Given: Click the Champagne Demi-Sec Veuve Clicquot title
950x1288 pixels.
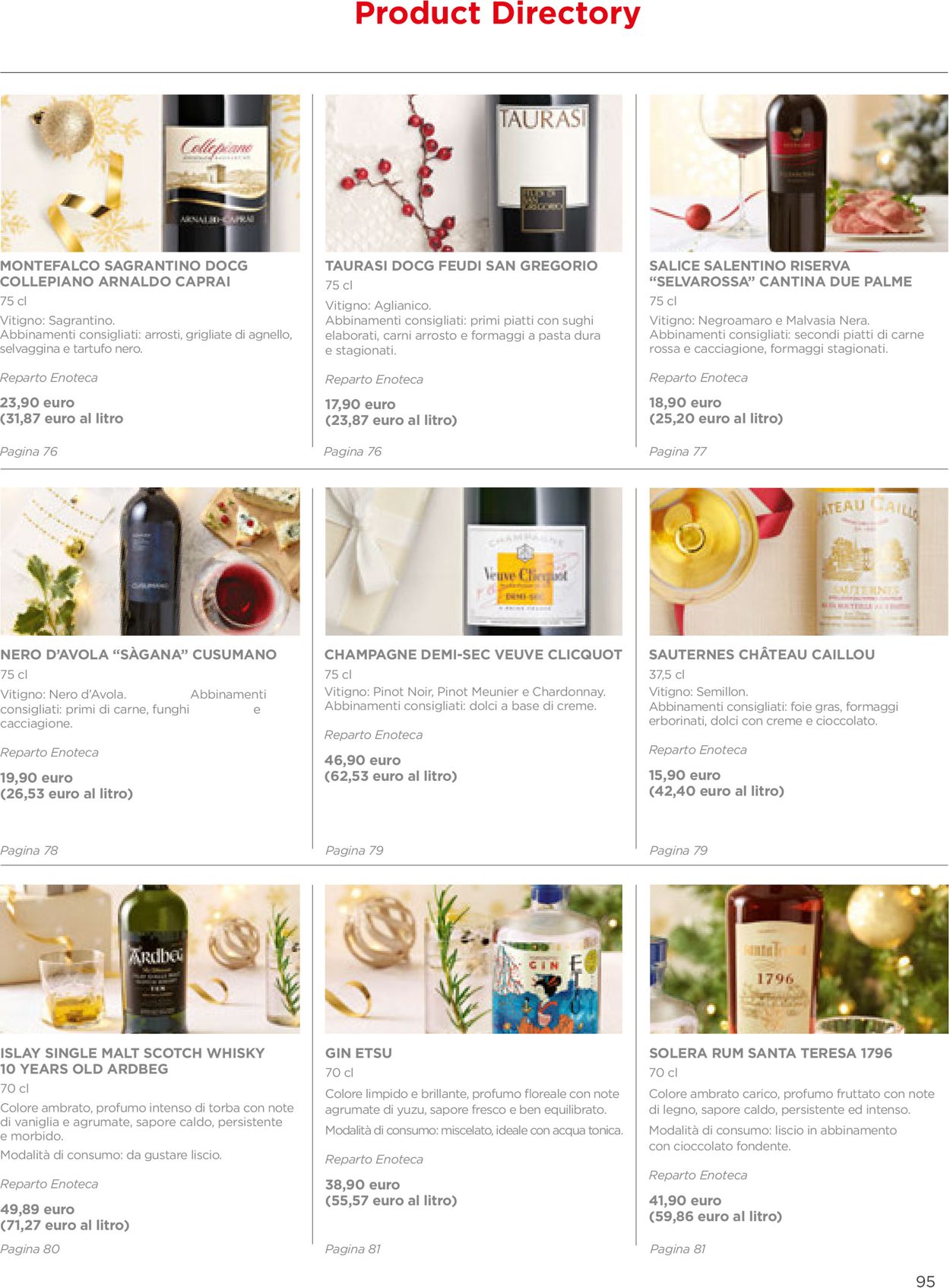Looking at the screenshot, I should 473,655.
